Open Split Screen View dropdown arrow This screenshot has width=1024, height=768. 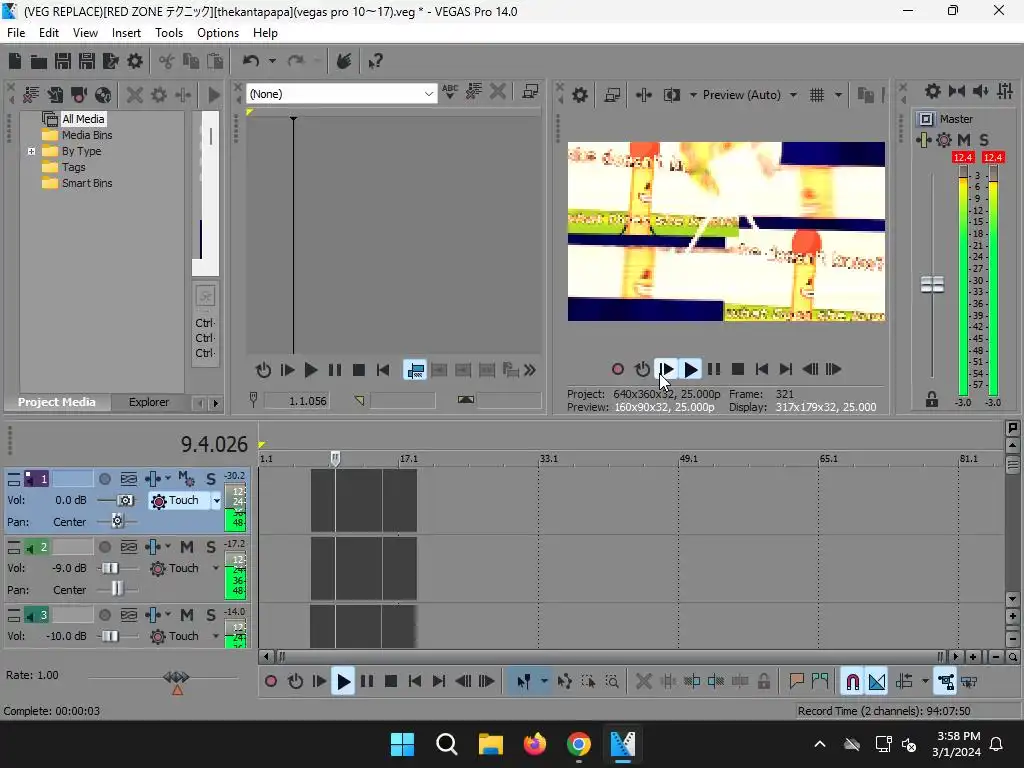click(x=693, y=95)
